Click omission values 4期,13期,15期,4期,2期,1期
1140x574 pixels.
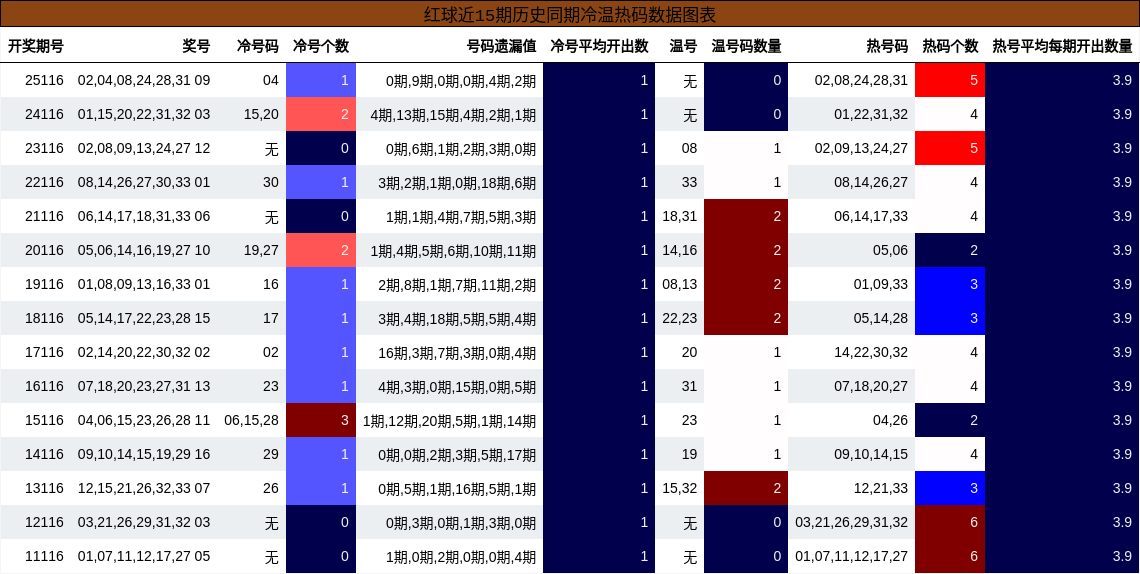(x=454, y=114)
